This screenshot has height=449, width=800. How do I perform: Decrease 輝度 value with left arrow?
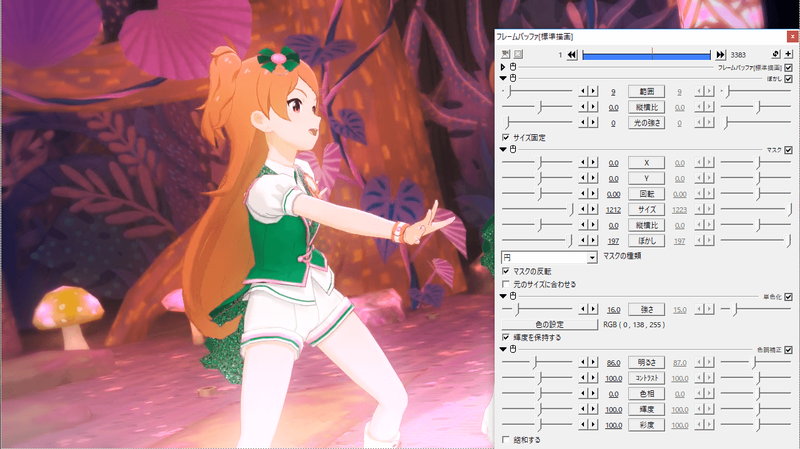pos(583,409)
